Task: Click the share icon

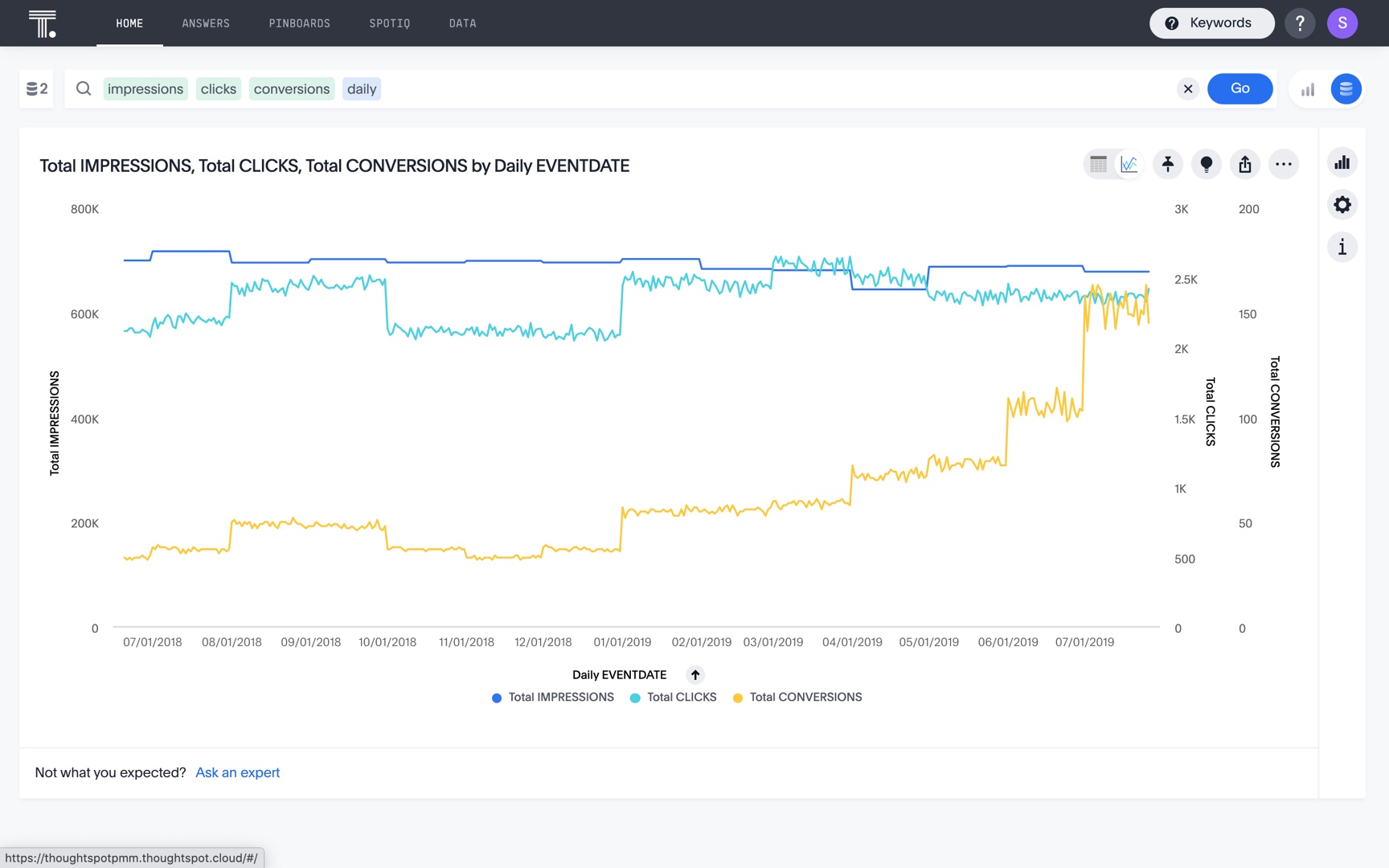Action: [x=1245, y=165]
